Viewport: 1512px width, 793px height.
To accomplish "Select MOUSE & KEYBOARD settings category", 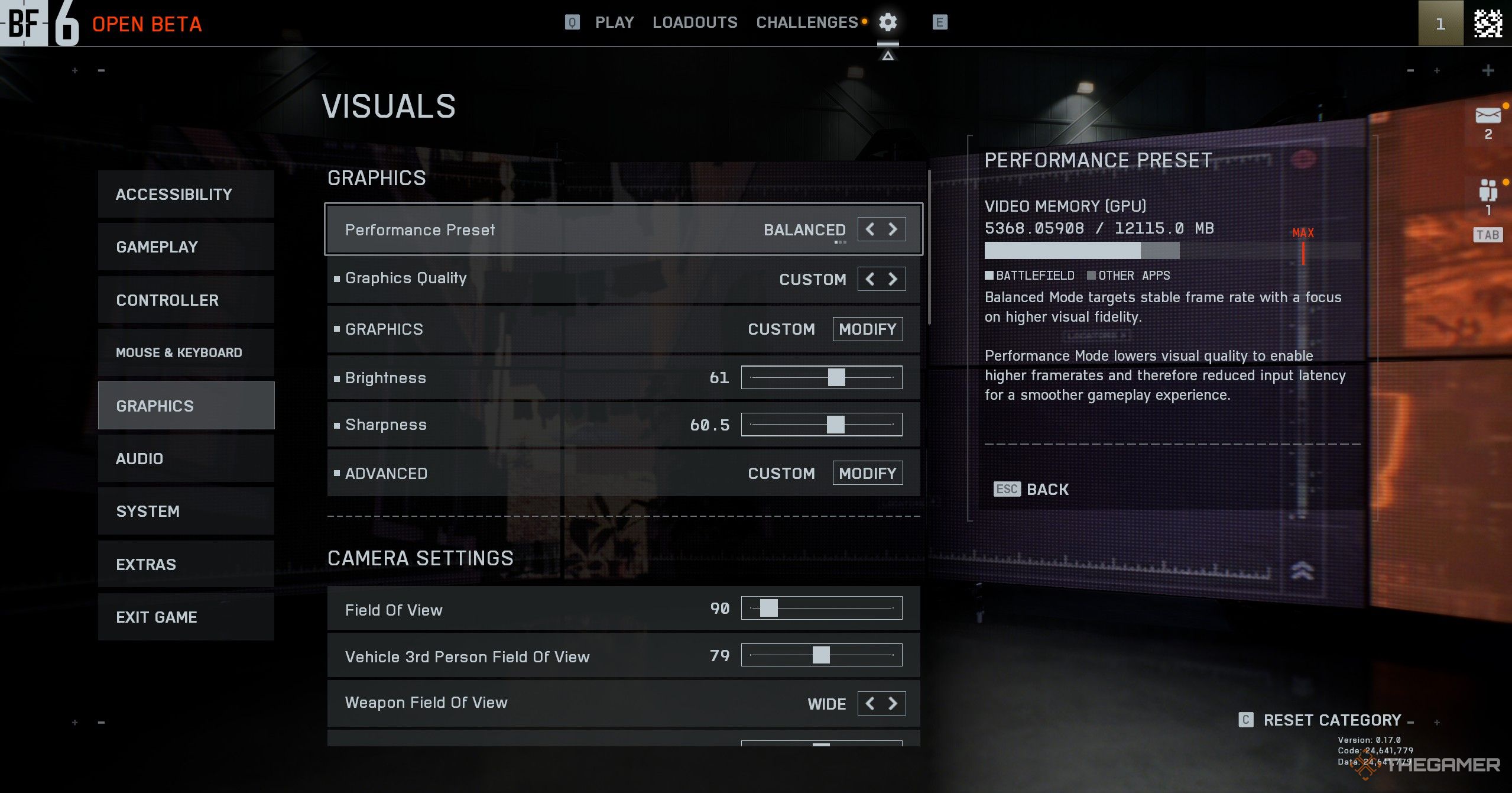I will click(x=186, y=352).
